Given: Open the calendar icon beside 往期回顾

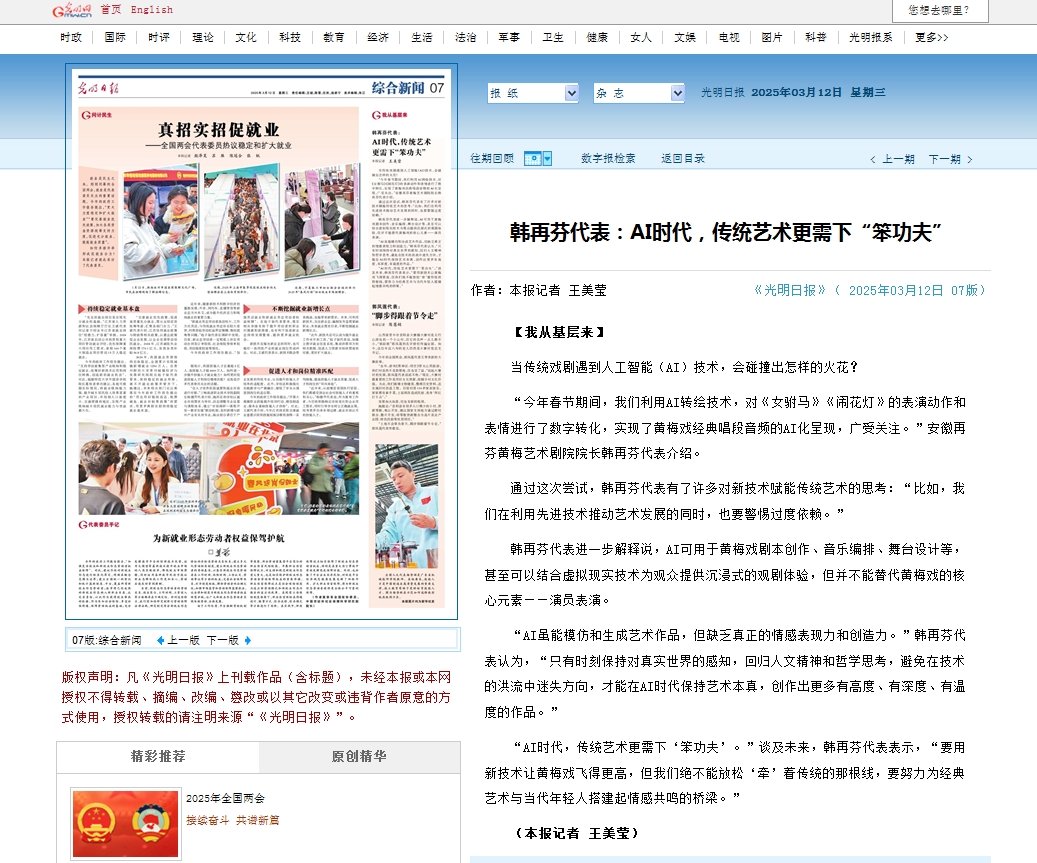Looking at the screenshot, I should pos(533,158).
